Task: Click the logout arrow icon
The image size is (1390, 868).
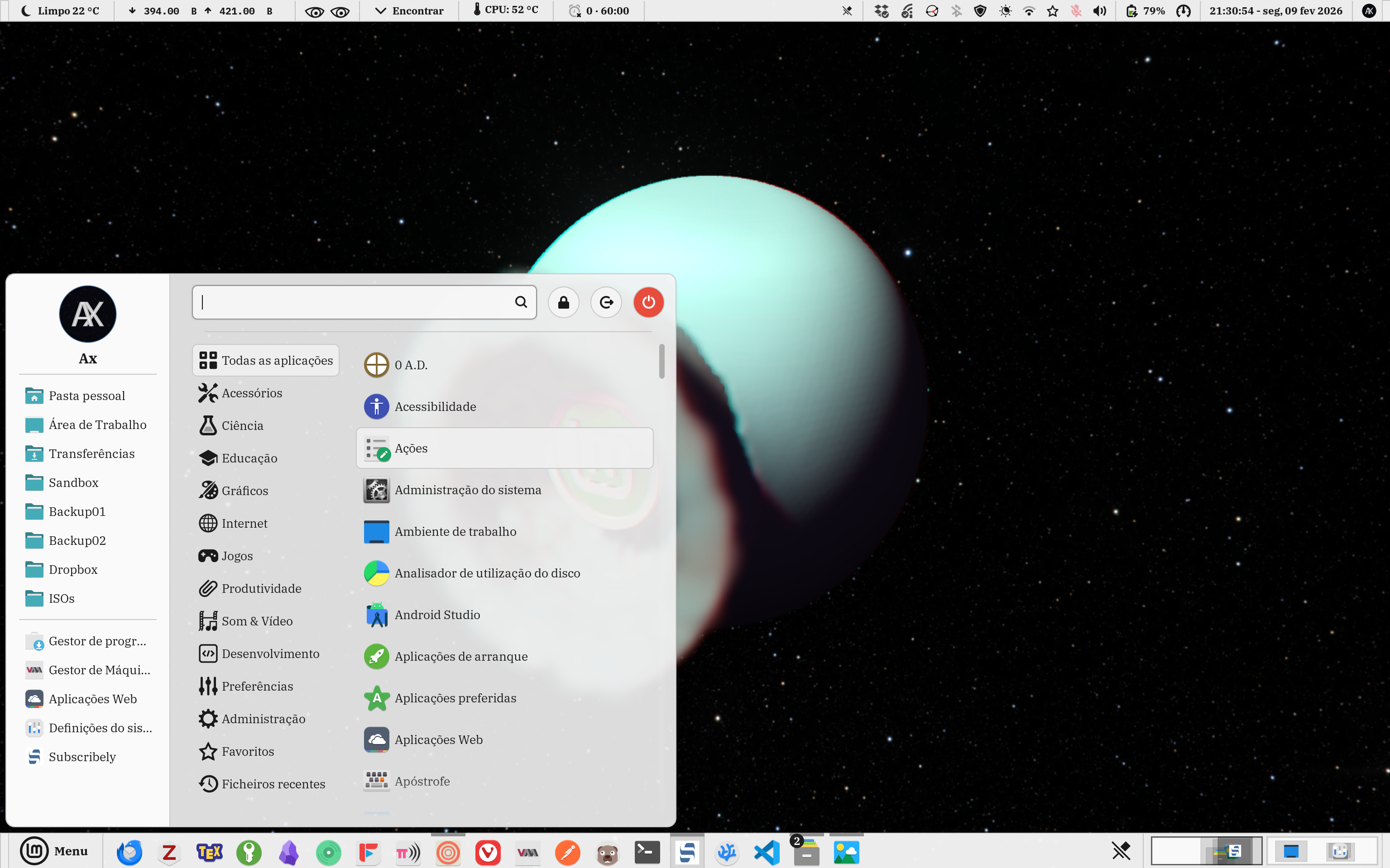Action: (606, 302)
